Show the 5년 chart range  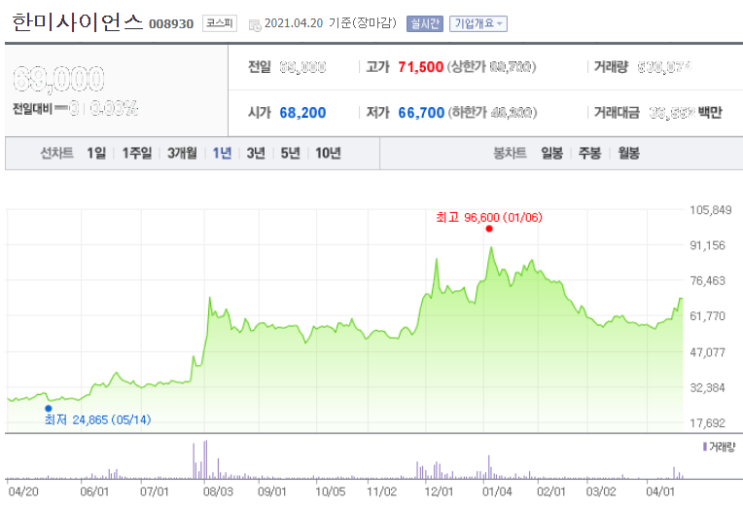pyautogui.click(x=290, y=153)
